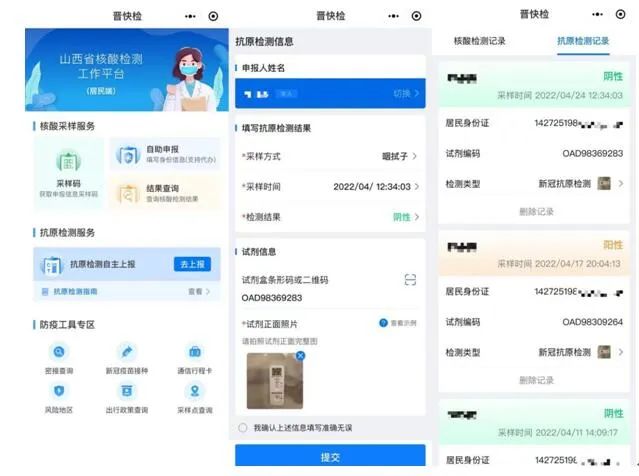Click the 山西省核酸检测工作平台 banner
Viewport: 639px width, 476px height.
coord(127,70)
